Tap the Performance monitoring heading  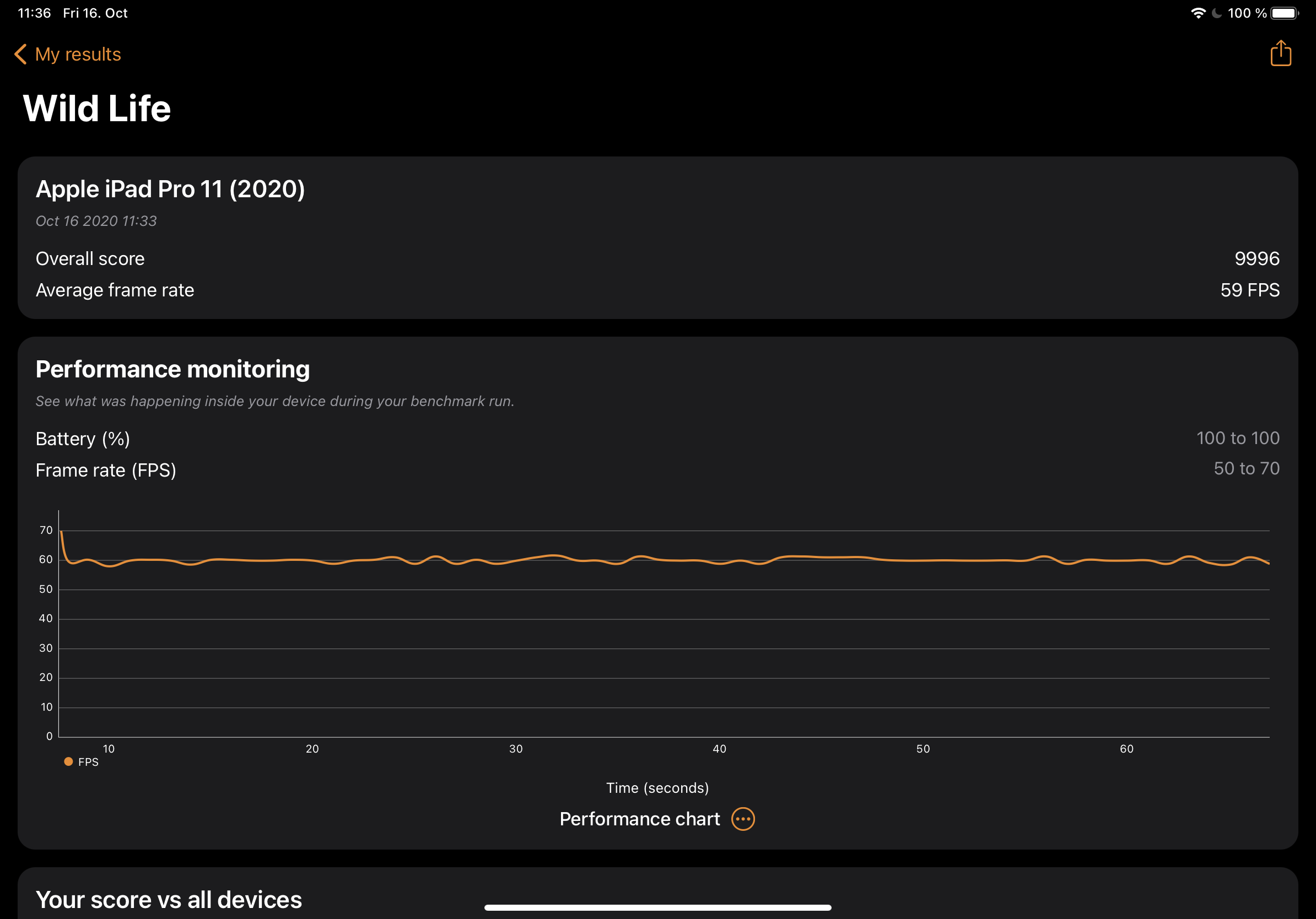click(172, 369)
